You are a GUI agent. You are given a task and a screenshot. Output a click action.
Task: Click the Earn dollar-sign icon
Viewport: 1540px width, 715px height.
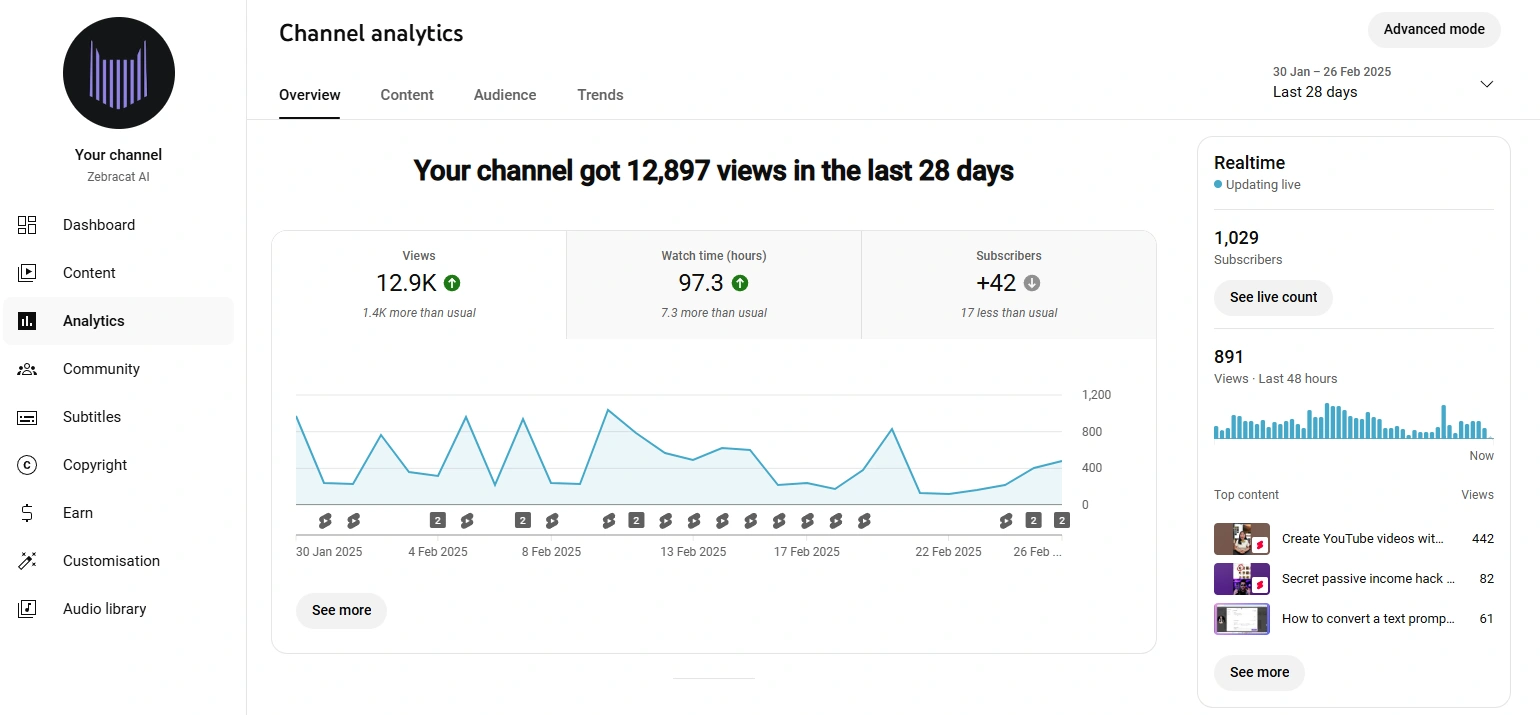pos(27,513)
